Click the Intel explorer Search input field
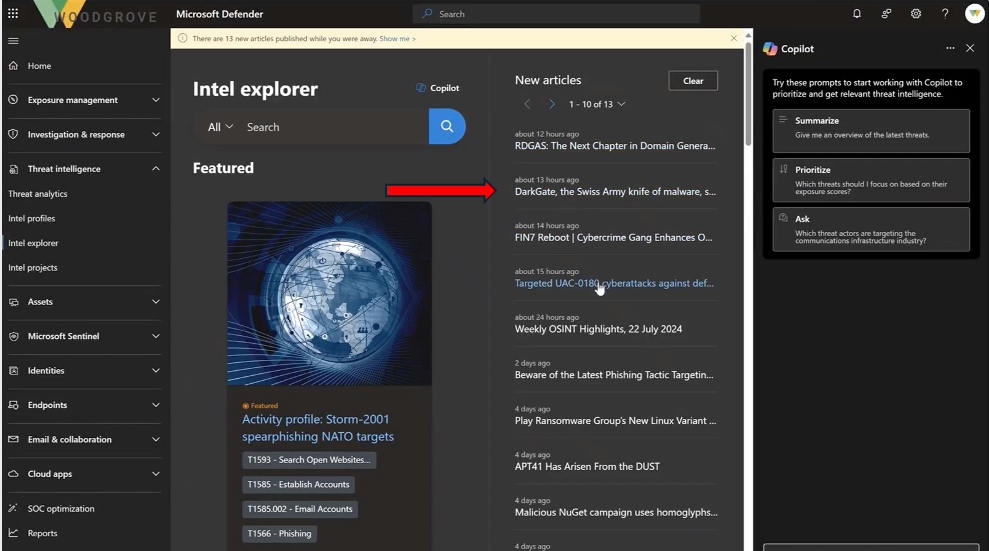 pyautogui.click(x=334, y=127)
